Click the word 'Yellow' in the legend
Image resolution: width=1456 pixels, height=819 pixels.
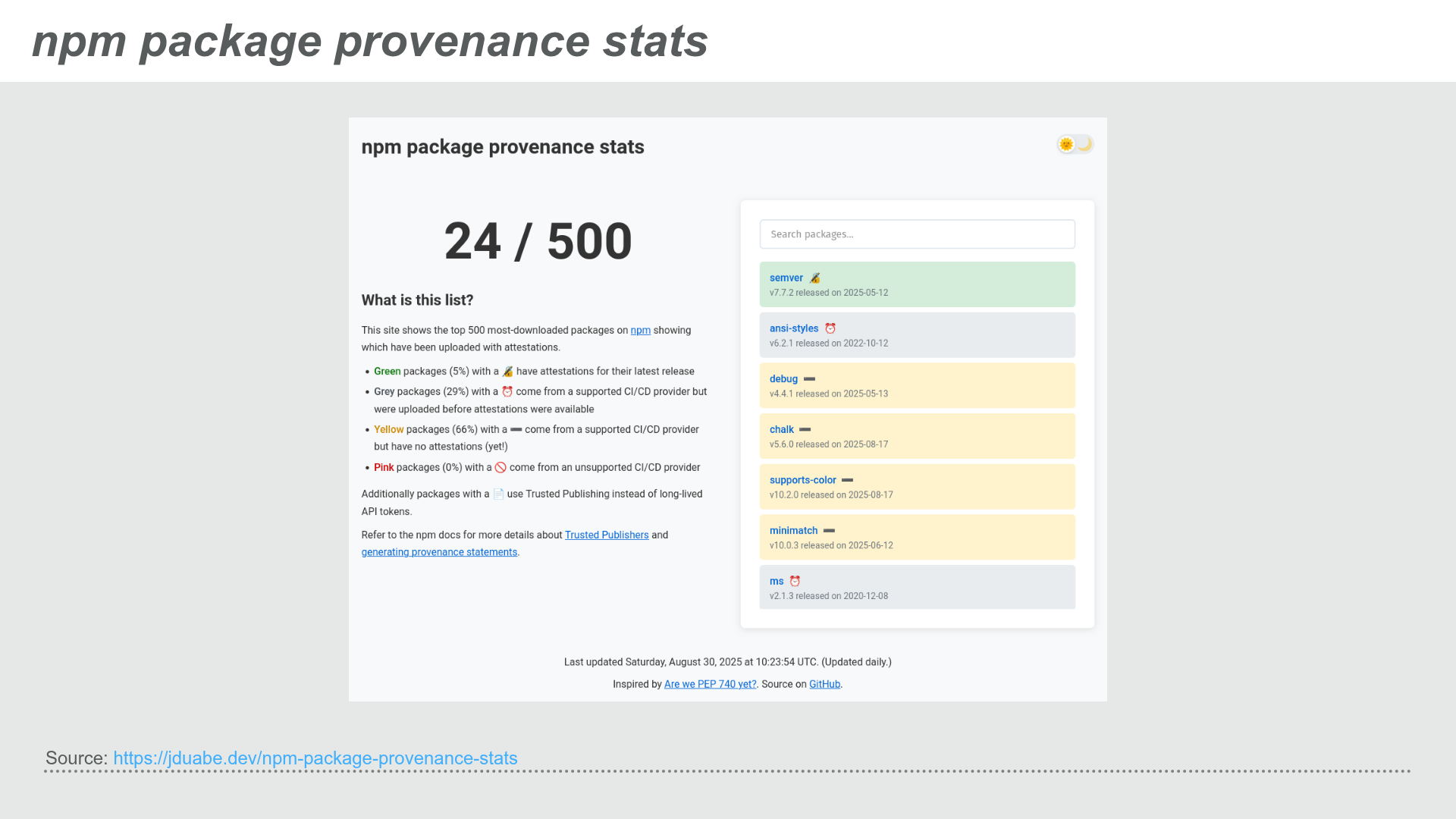(x=388, y=430)
